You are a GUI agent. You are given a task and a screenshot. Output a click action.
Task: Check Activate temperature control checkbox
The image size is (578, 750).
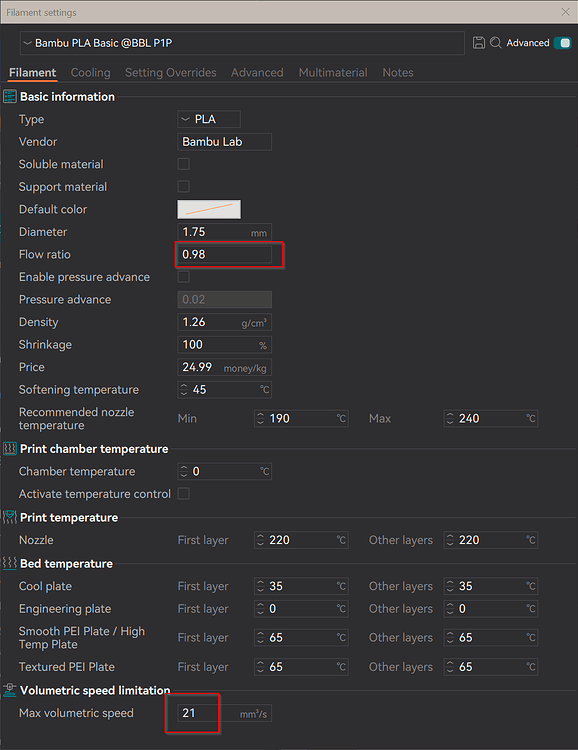[183, 493]
